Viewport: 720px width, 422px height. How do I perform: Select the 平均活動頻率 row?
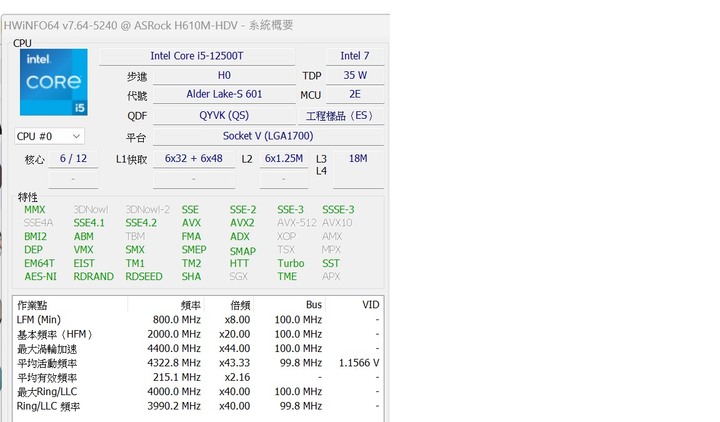tap(198, 363)
